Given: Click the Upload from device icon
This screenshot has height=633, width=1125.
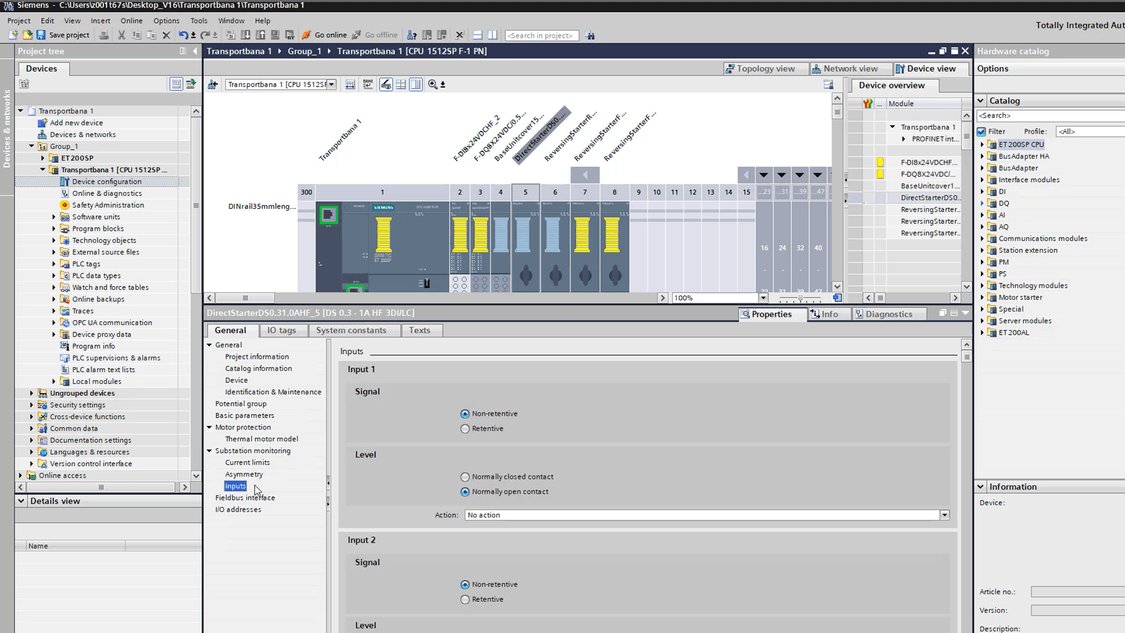Looking at the screenshot, I should 260,34.
